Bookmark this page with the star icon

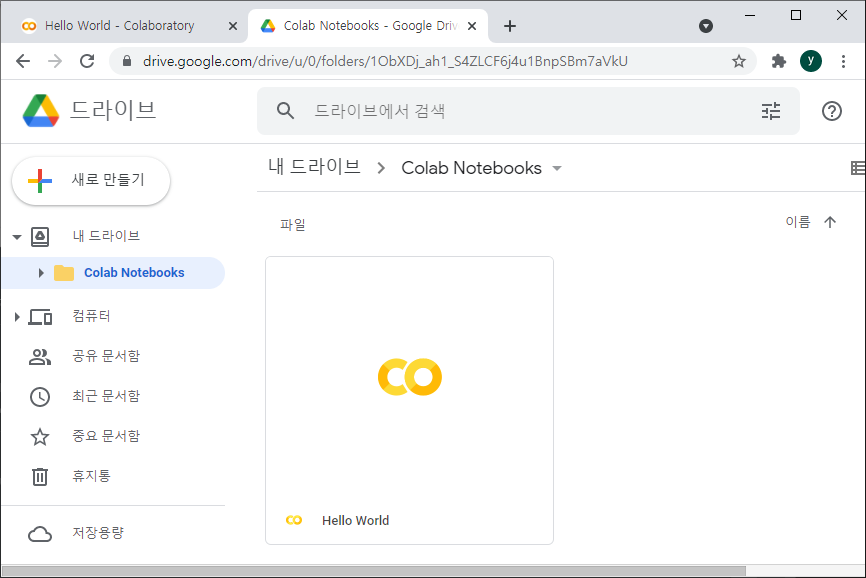pyautogui.click(x=738, y=61)
